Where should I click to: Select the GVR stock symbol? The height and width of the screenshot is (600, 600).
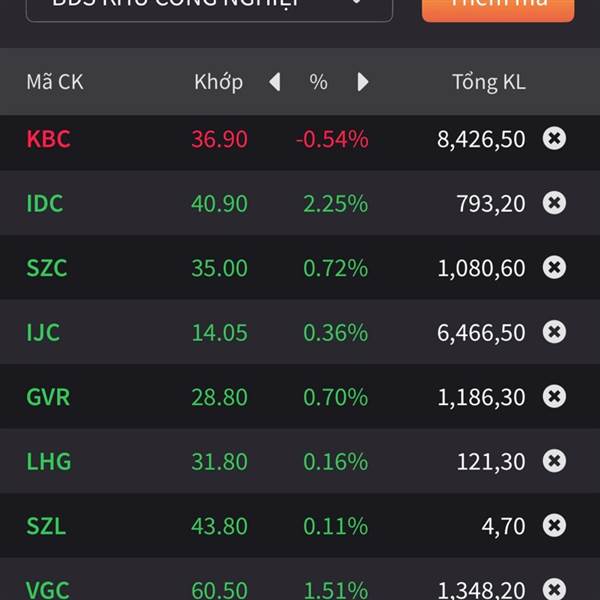click(48, 397)
